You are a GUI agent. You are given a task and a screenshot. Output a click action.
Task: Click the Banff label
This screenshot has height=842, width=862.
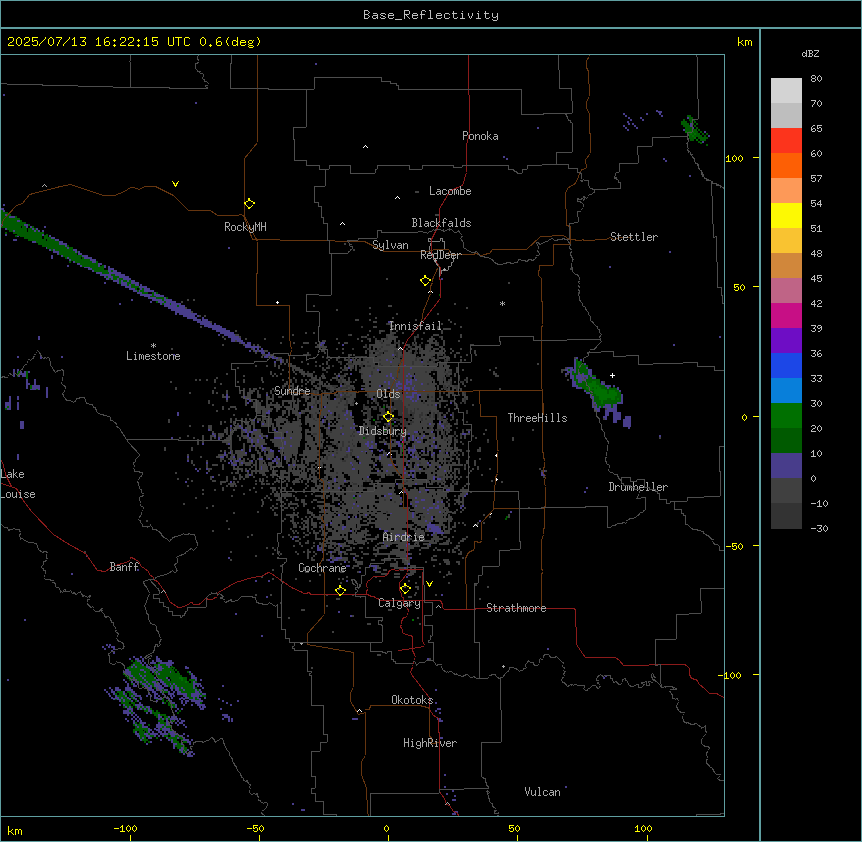[x=124, y=567]
